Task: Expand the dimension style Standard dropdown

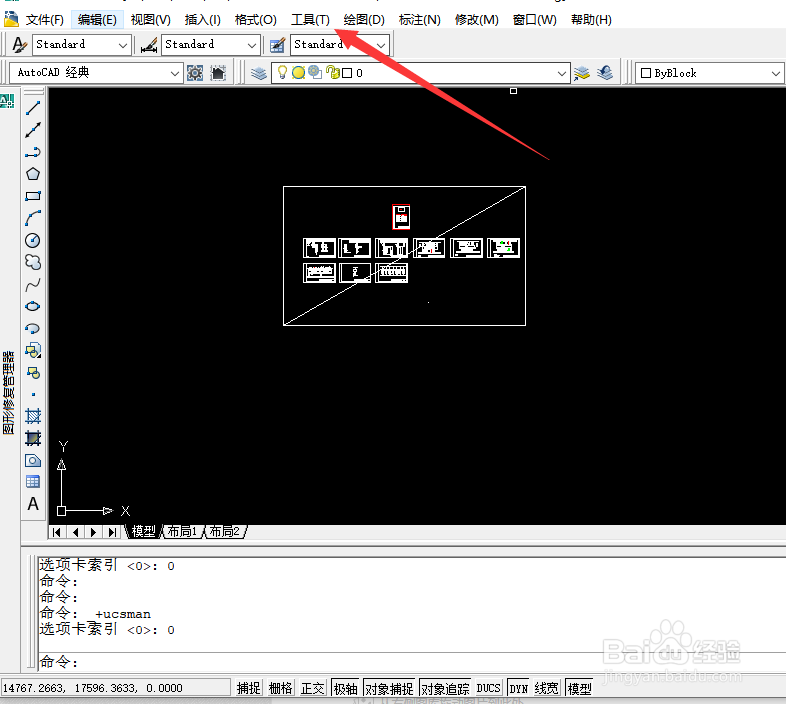Action: coord(252,45)
